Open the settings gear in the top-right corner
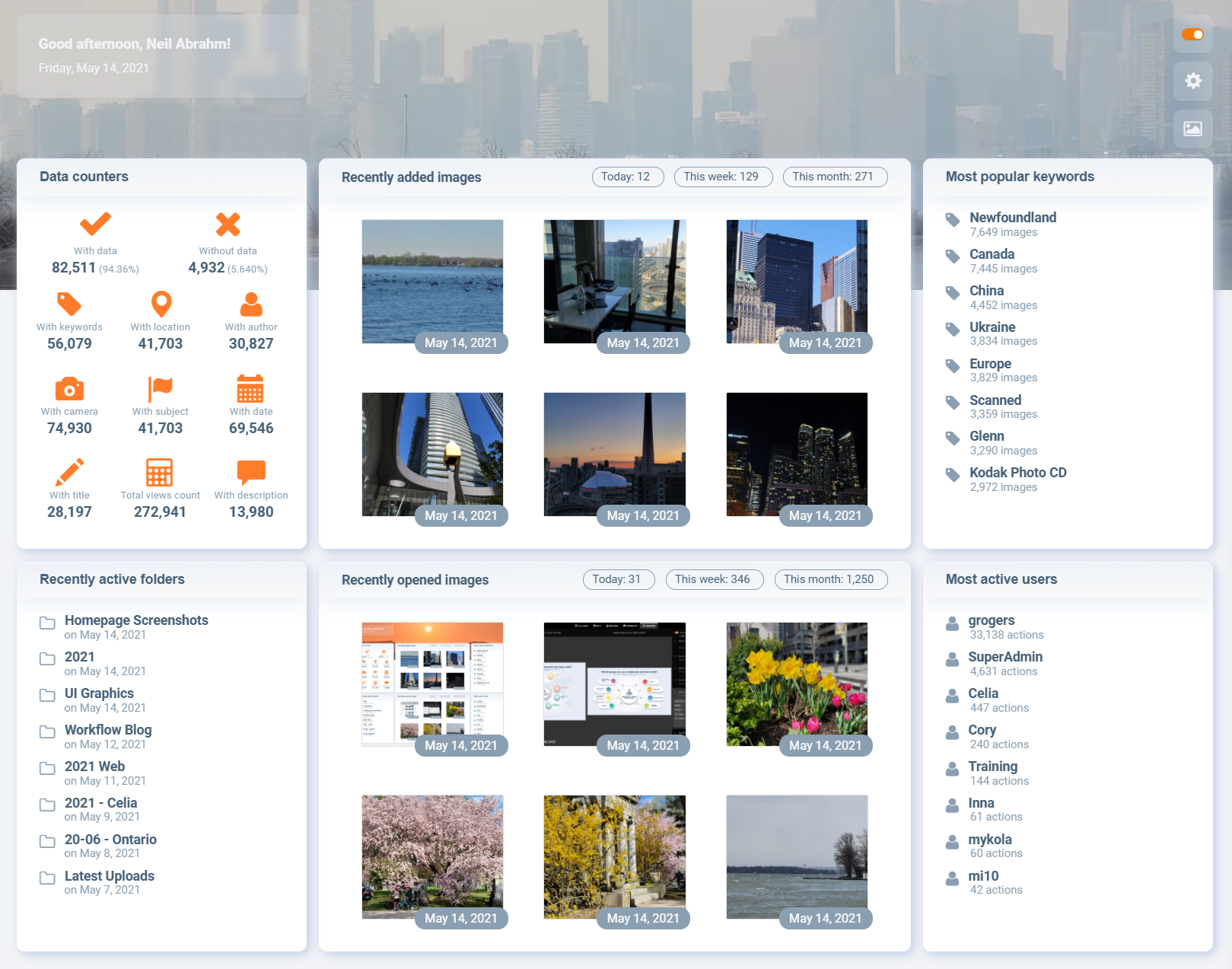 pos(1193,81)
